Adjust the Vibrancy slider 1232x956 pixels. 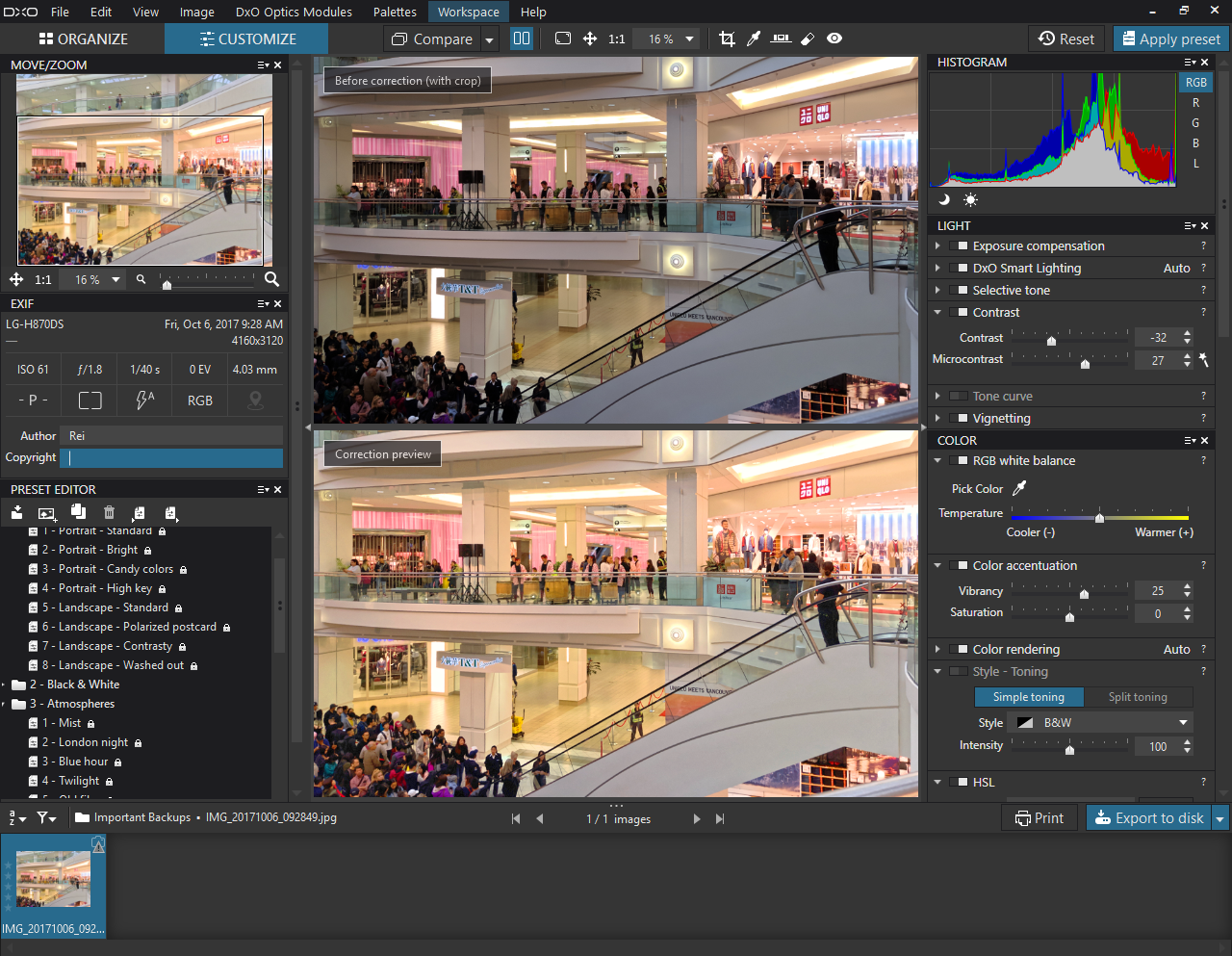pos(1084,592)
